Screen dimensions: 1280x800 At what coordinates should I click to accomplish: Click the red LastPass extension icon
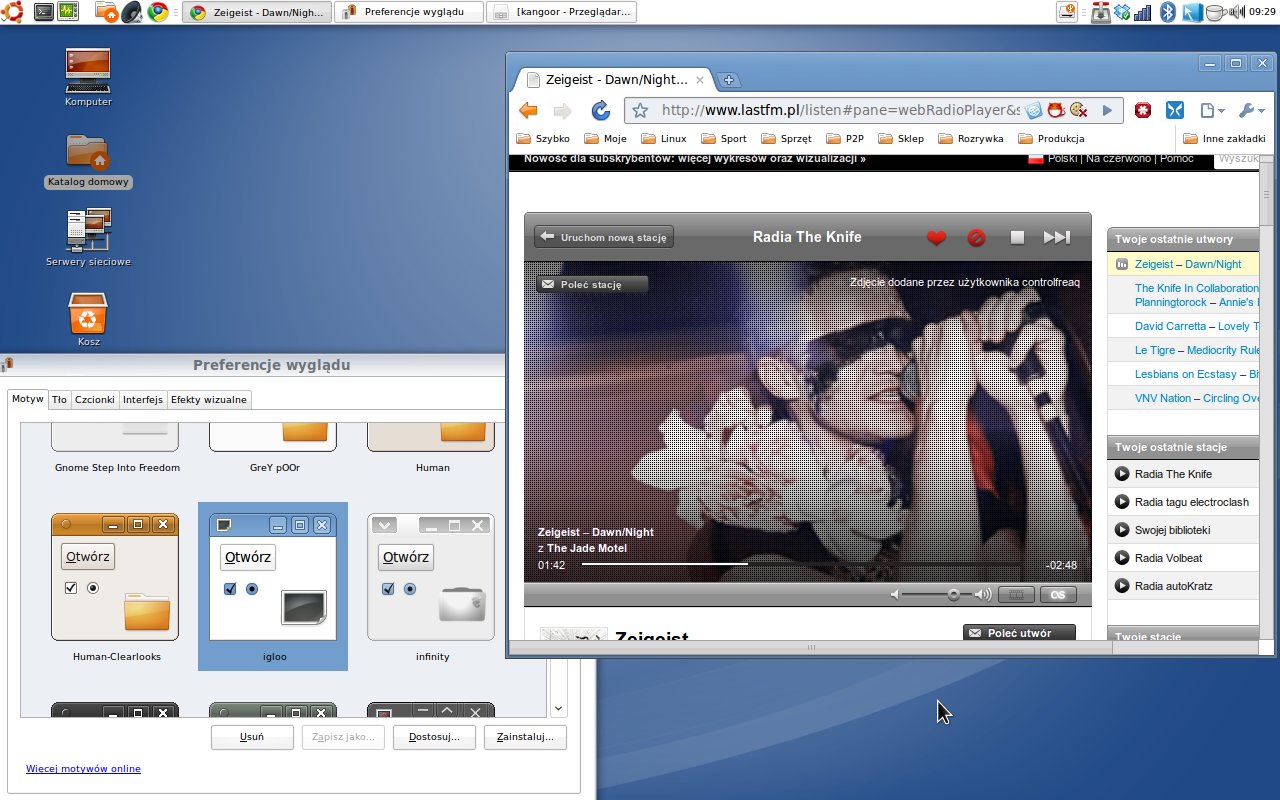(1143, 110)
